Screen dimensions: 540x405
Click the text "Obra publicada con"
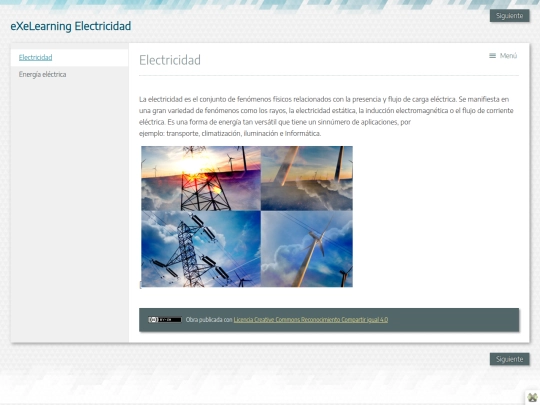(x=209, y=320)
